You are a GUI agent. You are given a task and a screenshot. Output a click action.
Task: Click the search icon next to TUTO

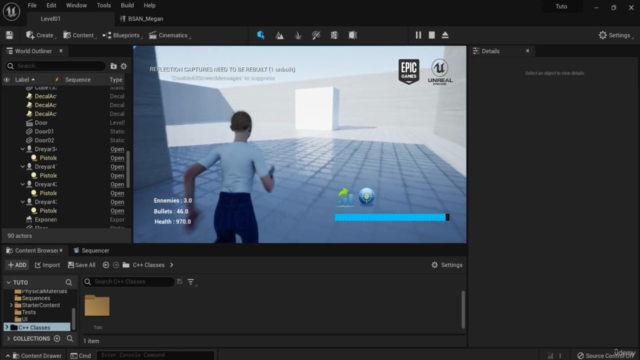[x=69, y=282]
